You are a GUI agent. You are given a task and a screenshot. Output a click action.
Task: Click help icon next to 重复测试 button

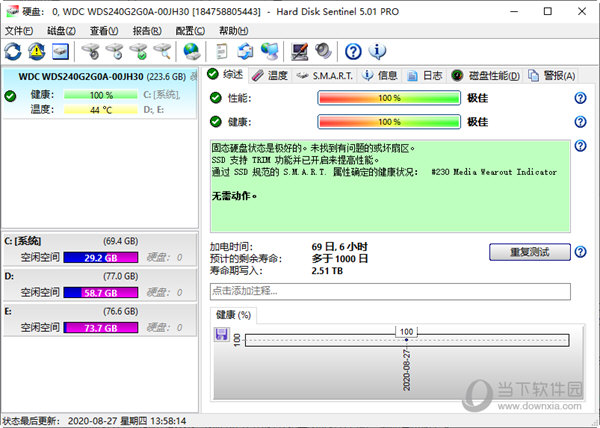coord(580,252)
